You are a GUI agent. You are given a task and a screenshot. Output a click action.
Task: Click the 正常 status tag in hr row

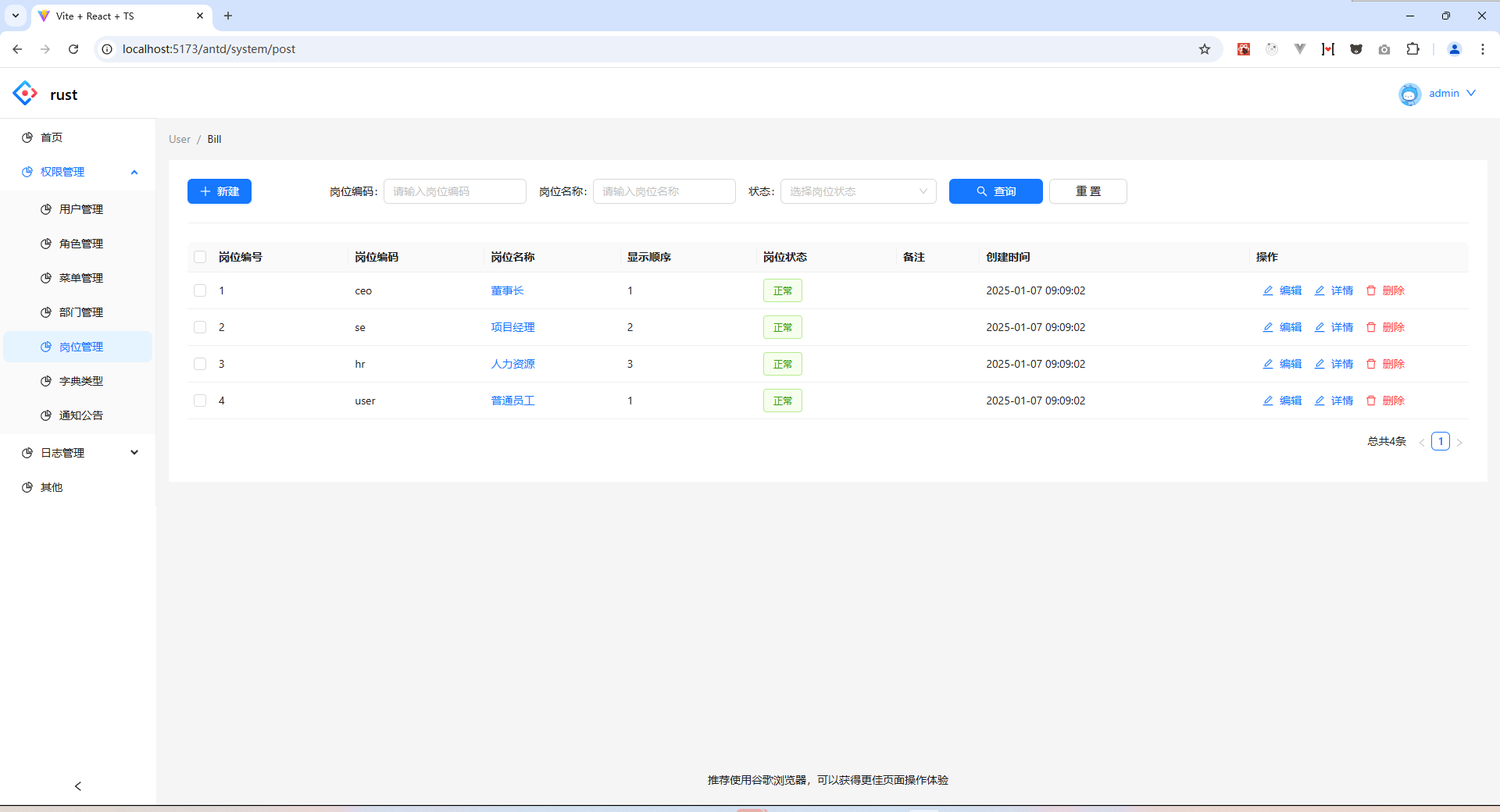coord(783,364)
